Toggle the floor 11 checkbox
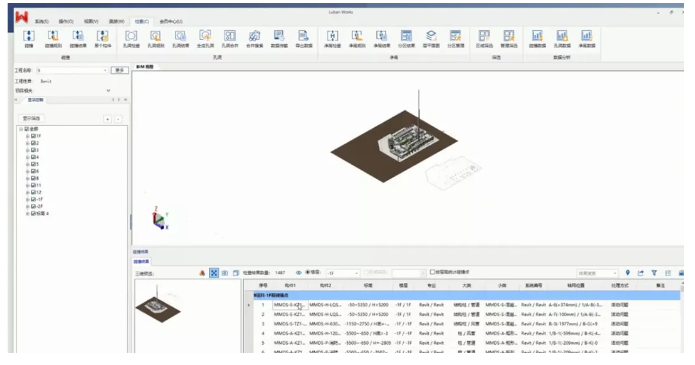 point(34,185)
